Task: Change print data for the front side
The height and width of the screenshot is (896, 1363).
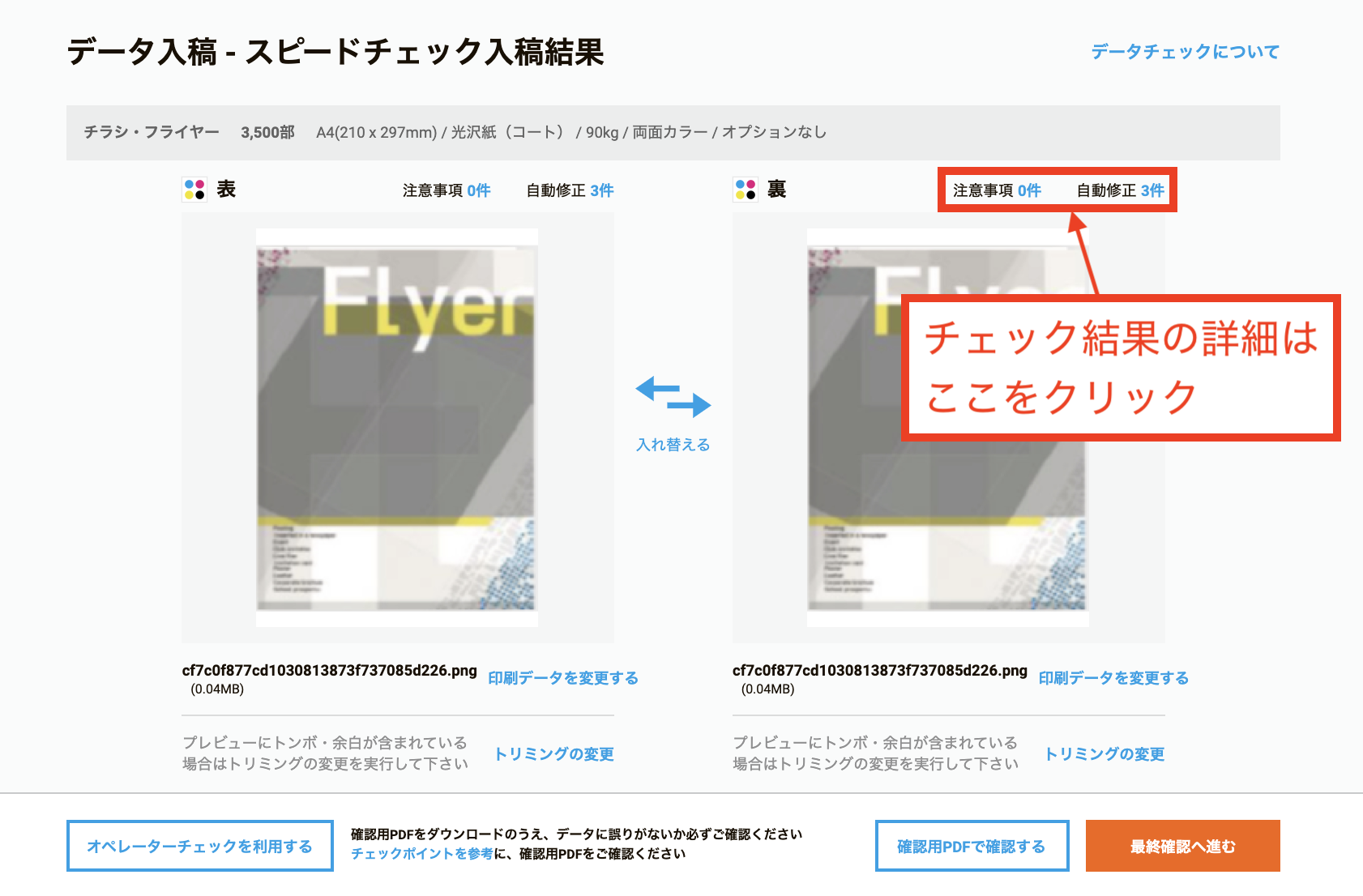Action: coord(562,678)
